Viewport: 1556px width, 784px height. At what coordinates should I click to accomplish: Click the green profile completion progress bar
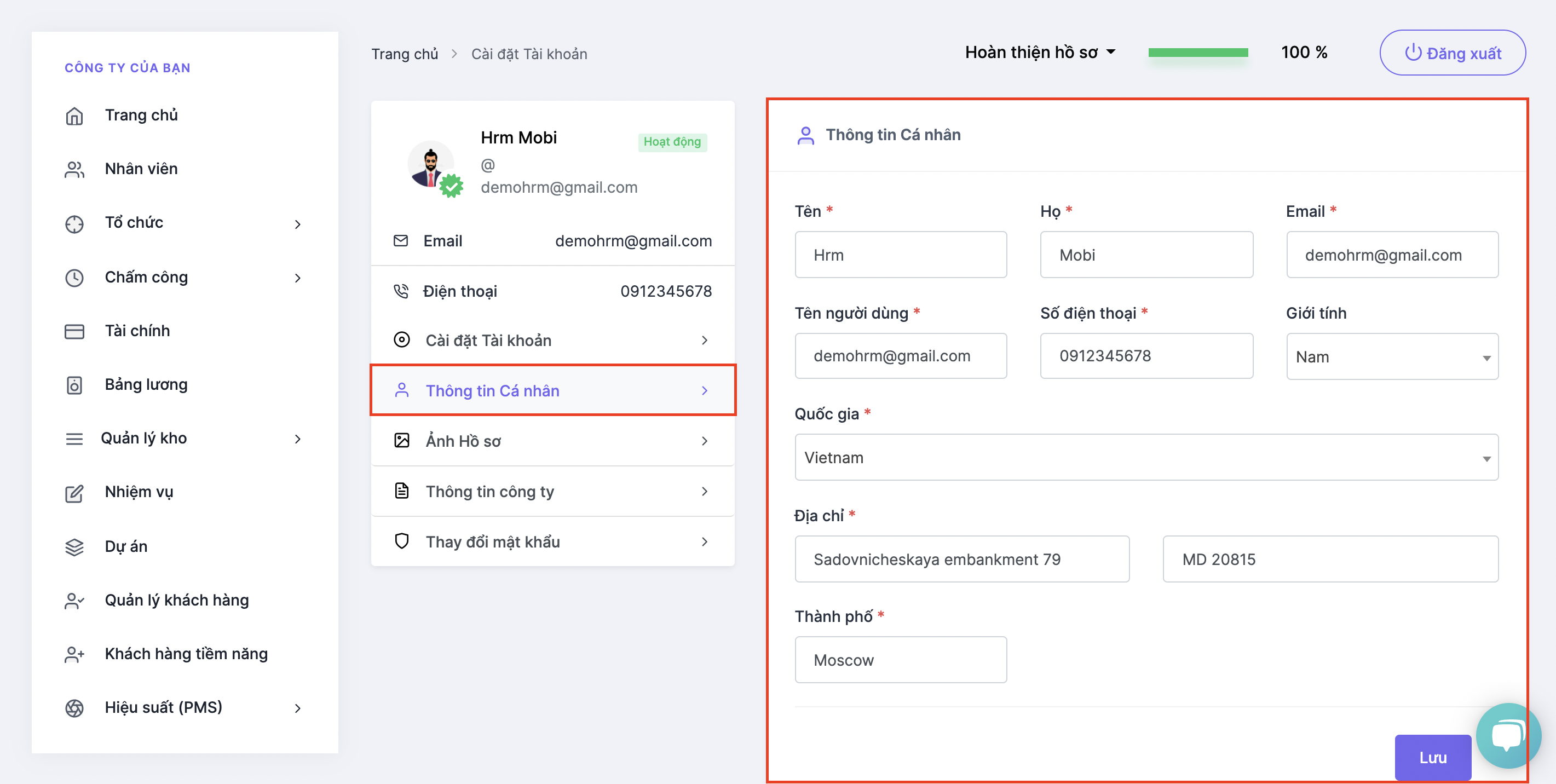(1198, 53)
